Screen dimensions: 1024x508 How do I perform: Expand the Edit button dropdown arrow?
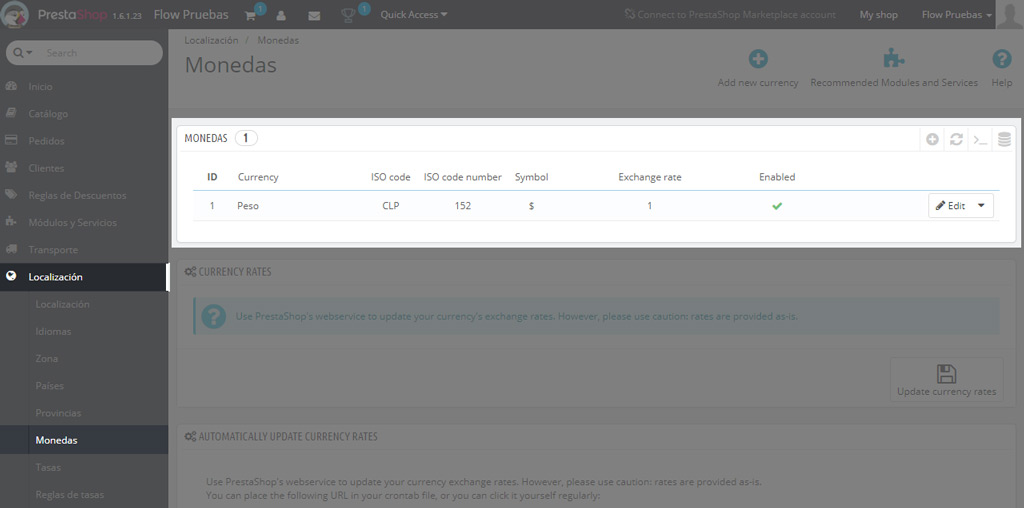[982, 205]
